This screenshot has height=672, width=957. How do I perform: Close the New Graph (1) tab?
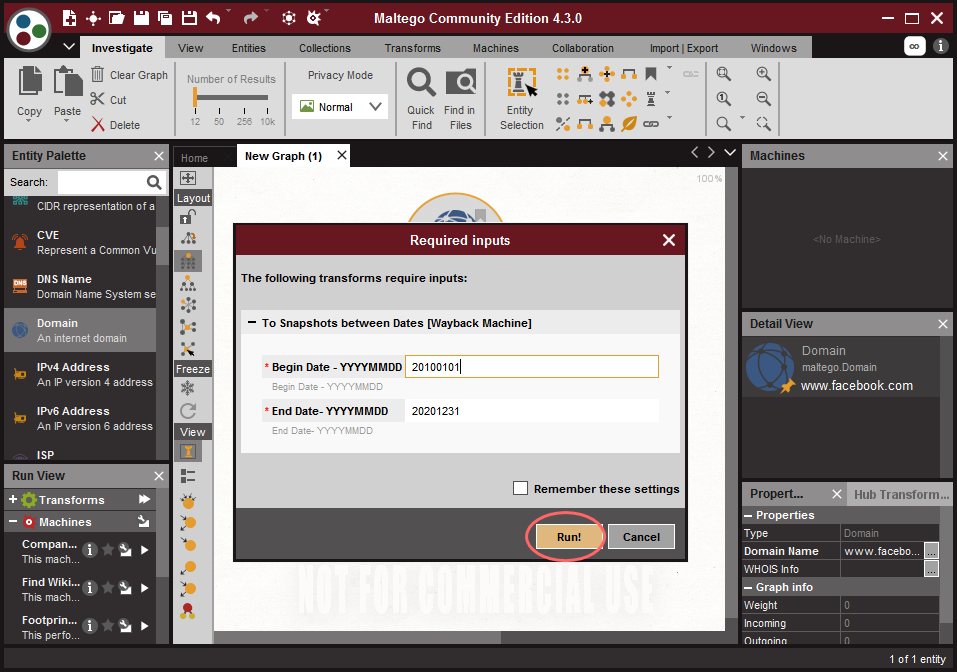[x=342, y=155]
